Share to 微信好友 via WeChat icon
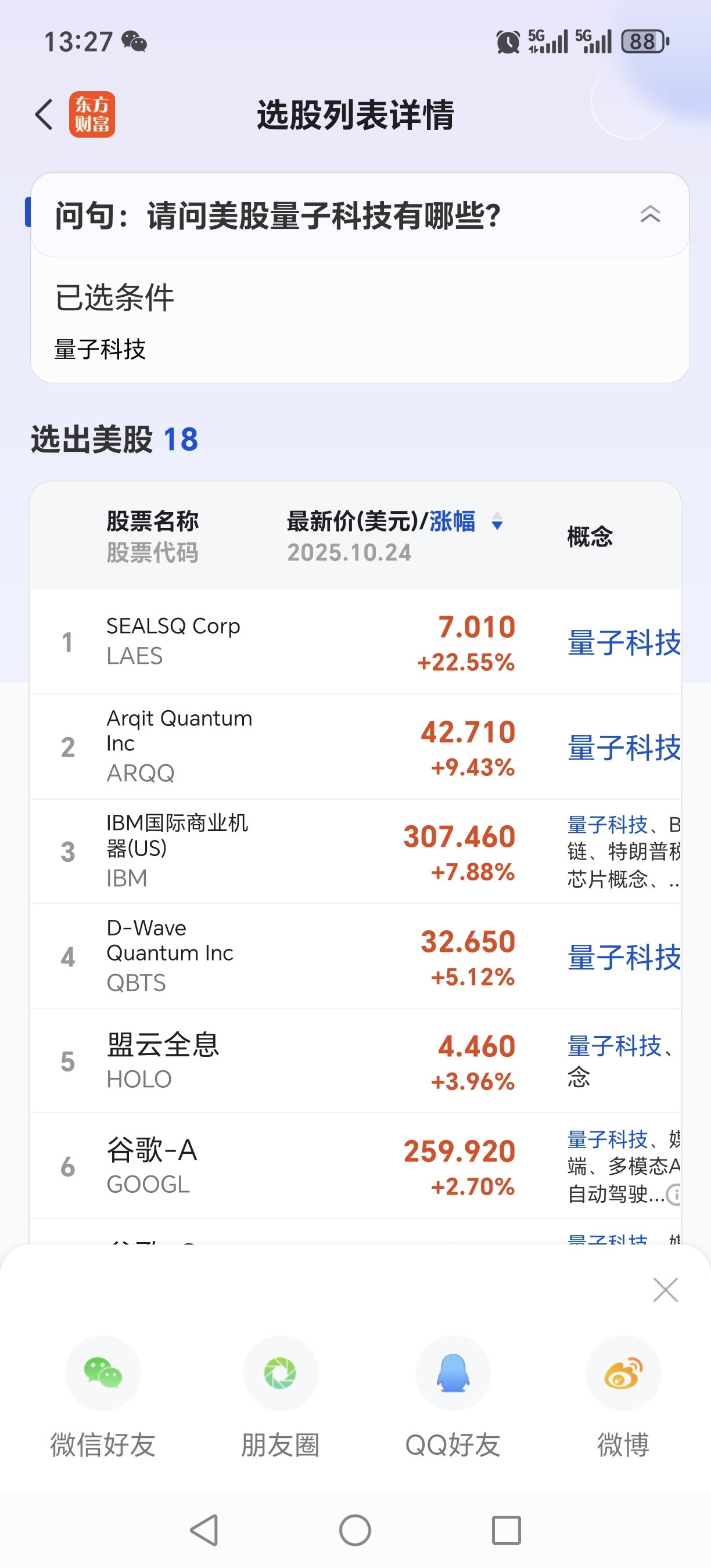The image size is (711, 1568). pos(103,1373)
